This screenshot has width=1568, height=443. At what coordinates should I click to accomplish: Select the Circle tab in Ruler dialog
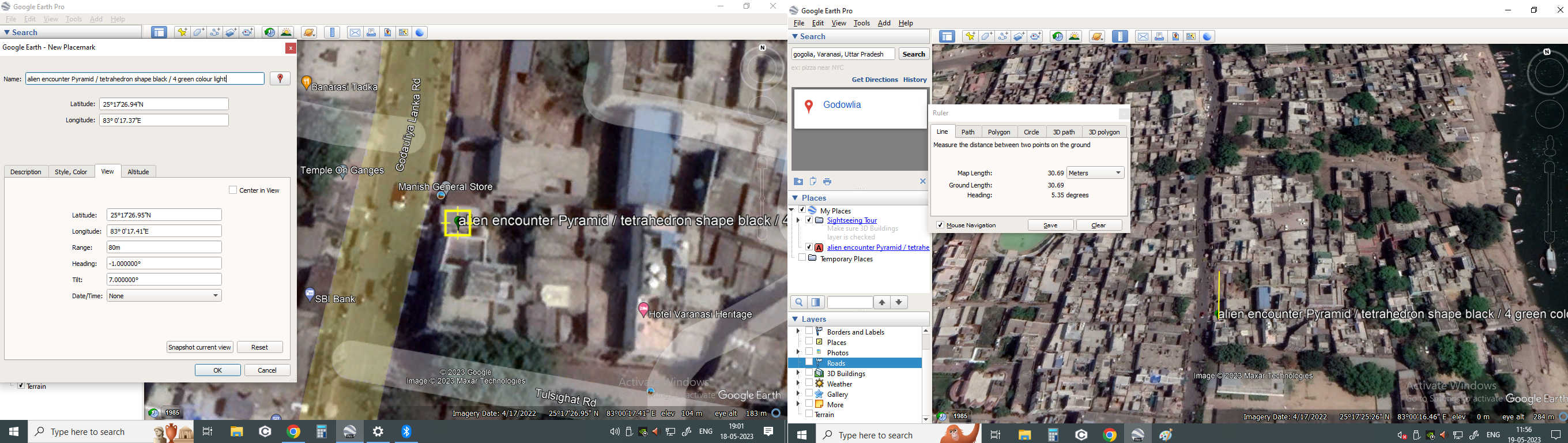click(1031, 132)
